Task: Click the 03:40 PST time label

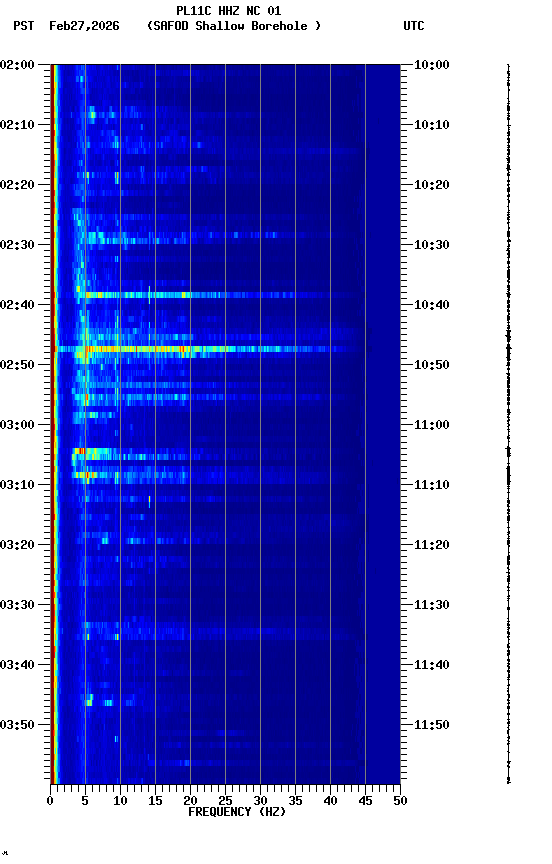Action: (17, 665)
